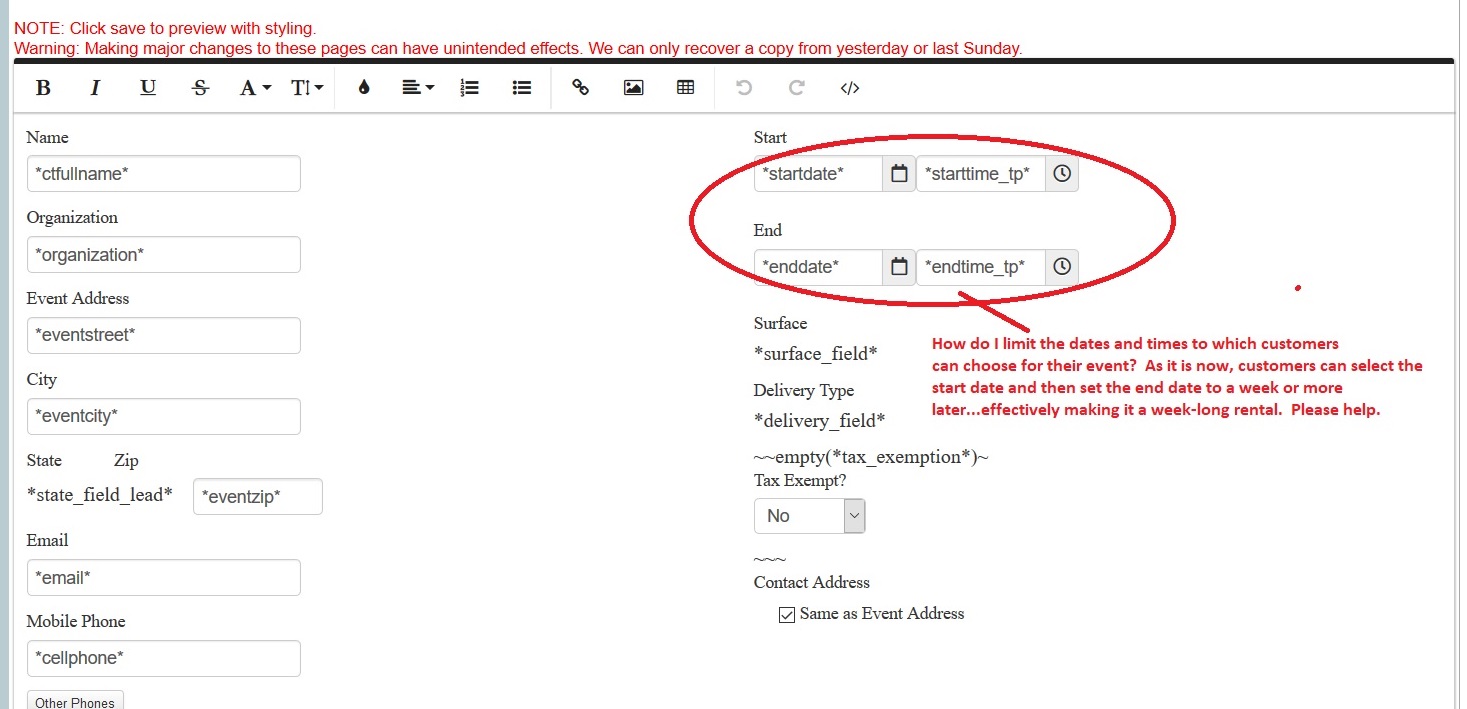Viewport: 1467px width, 709px height.
Task: Apply strikethrough formatting
Action: point(200,88)
